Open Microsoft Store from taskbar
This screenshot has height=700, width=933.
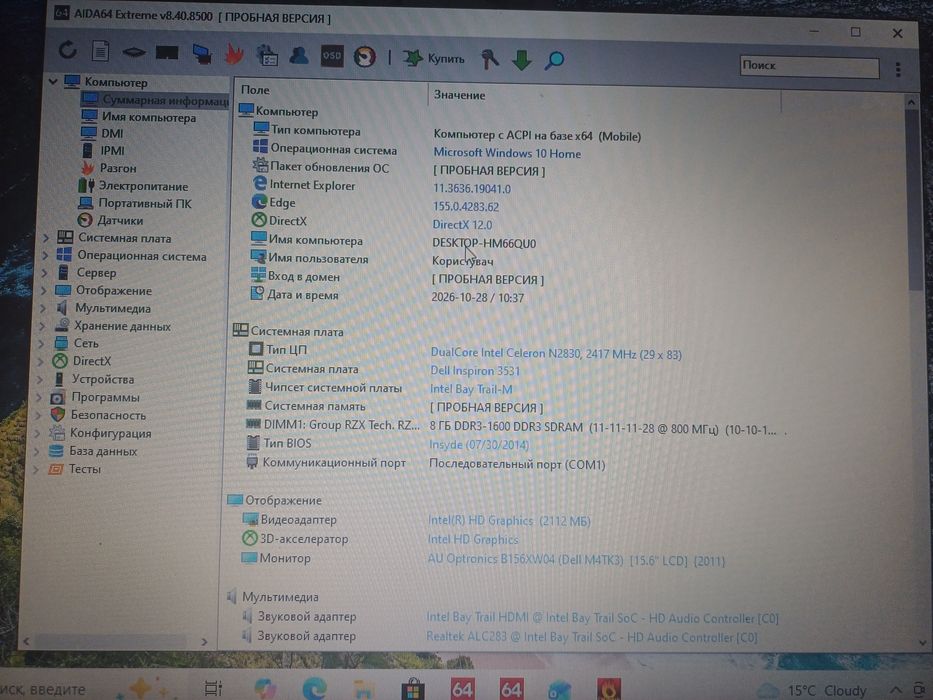click(412, 689)
